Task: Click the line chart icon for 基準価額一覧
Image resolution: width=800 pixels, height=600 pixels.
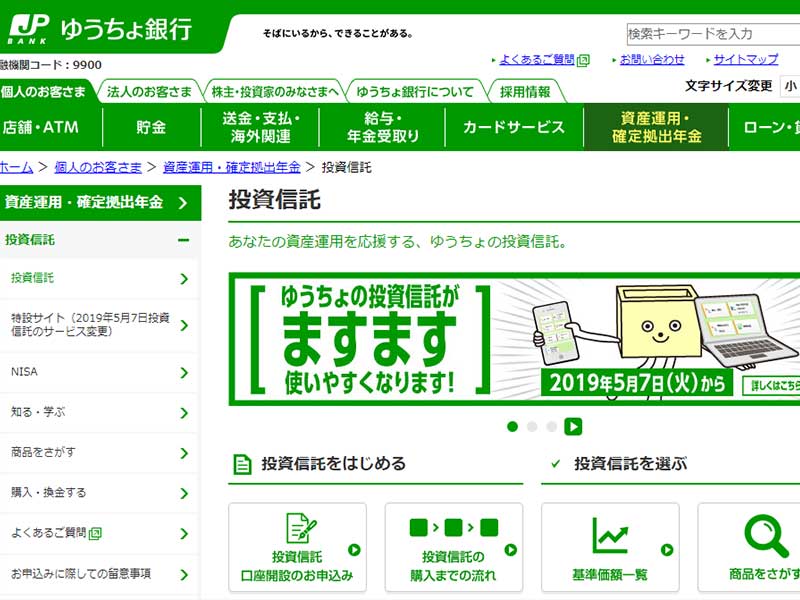Action: click(x=610, y=534)
